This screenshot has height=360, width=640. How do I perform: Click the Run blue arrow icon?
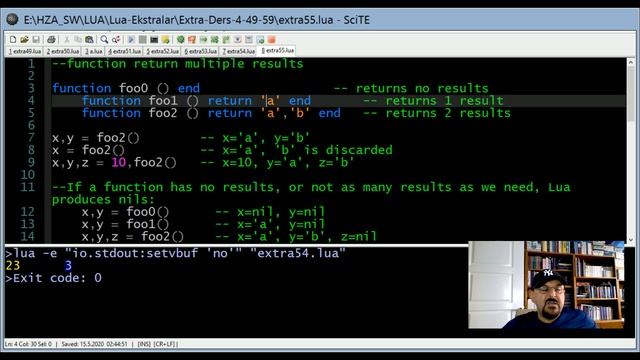pyautogui.click(x=131, y=40)
